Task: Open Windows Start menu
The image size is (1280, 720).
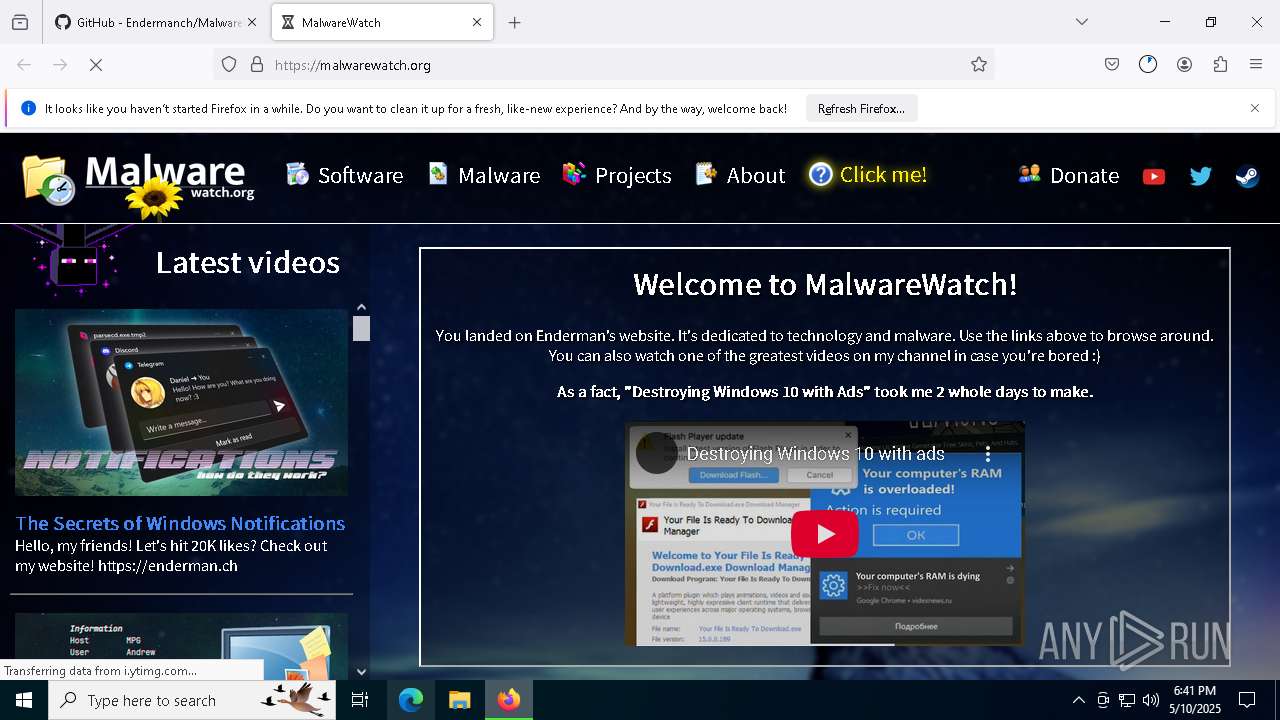Action: click(x=24, y=700)
